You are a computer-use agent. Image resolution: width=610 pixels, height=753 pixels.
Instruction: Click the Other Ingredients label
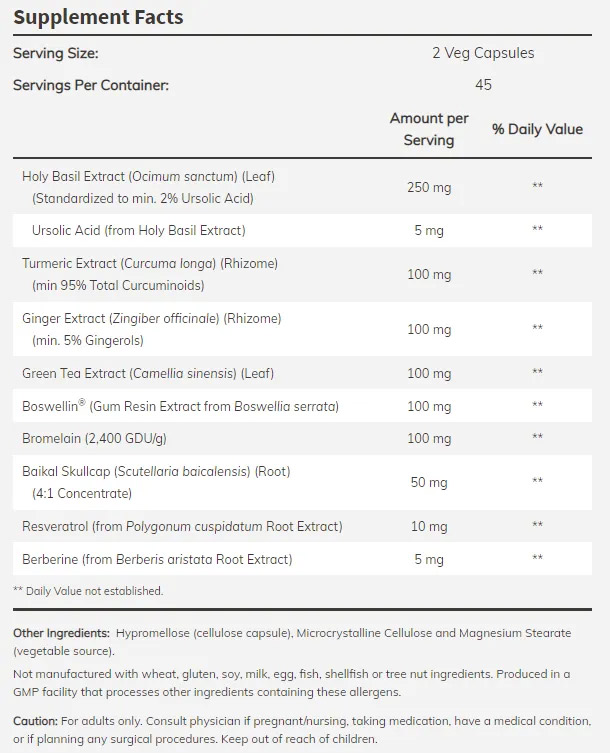pos(61,633)
